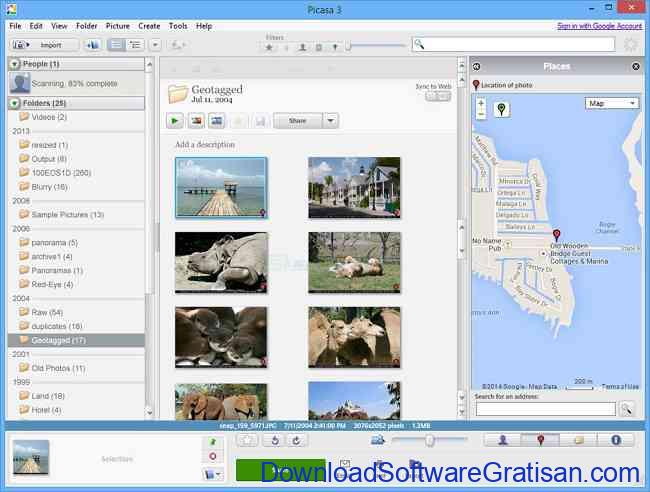Open the Create menu

149,26
